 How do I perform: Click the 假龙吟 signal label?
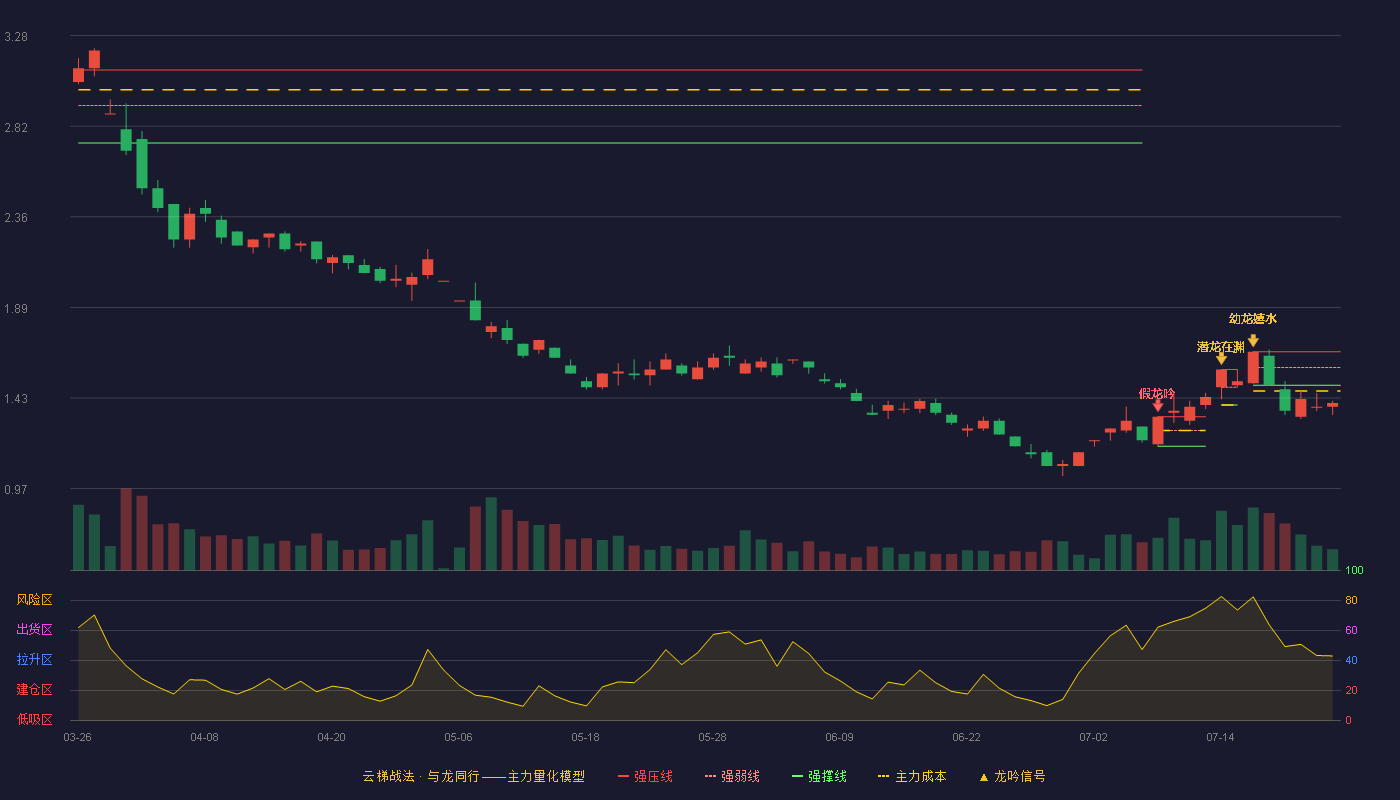pos(1157,393)
